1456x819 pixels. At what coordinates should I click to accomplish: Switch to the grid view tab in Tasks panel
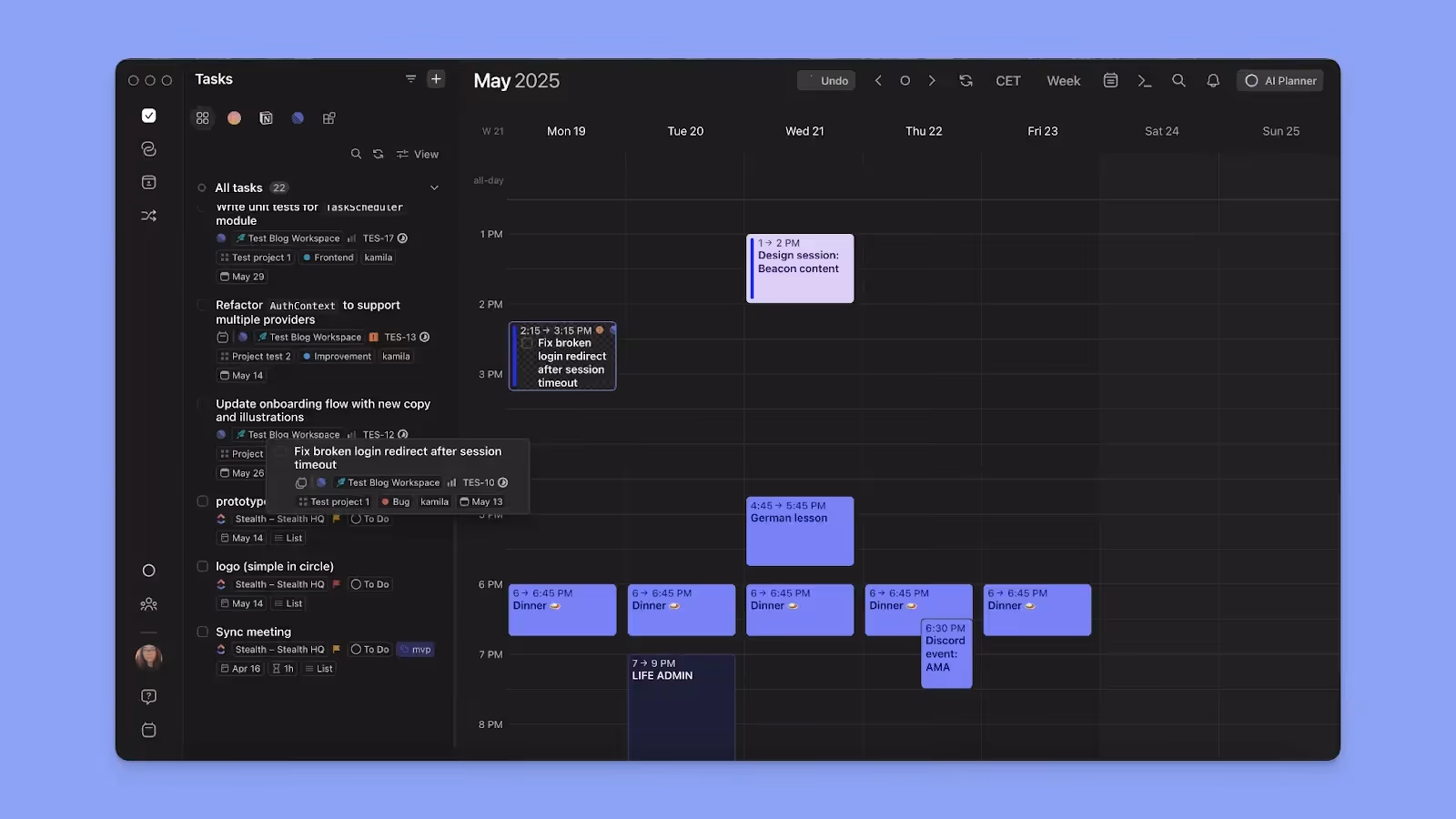click(202, 117)
